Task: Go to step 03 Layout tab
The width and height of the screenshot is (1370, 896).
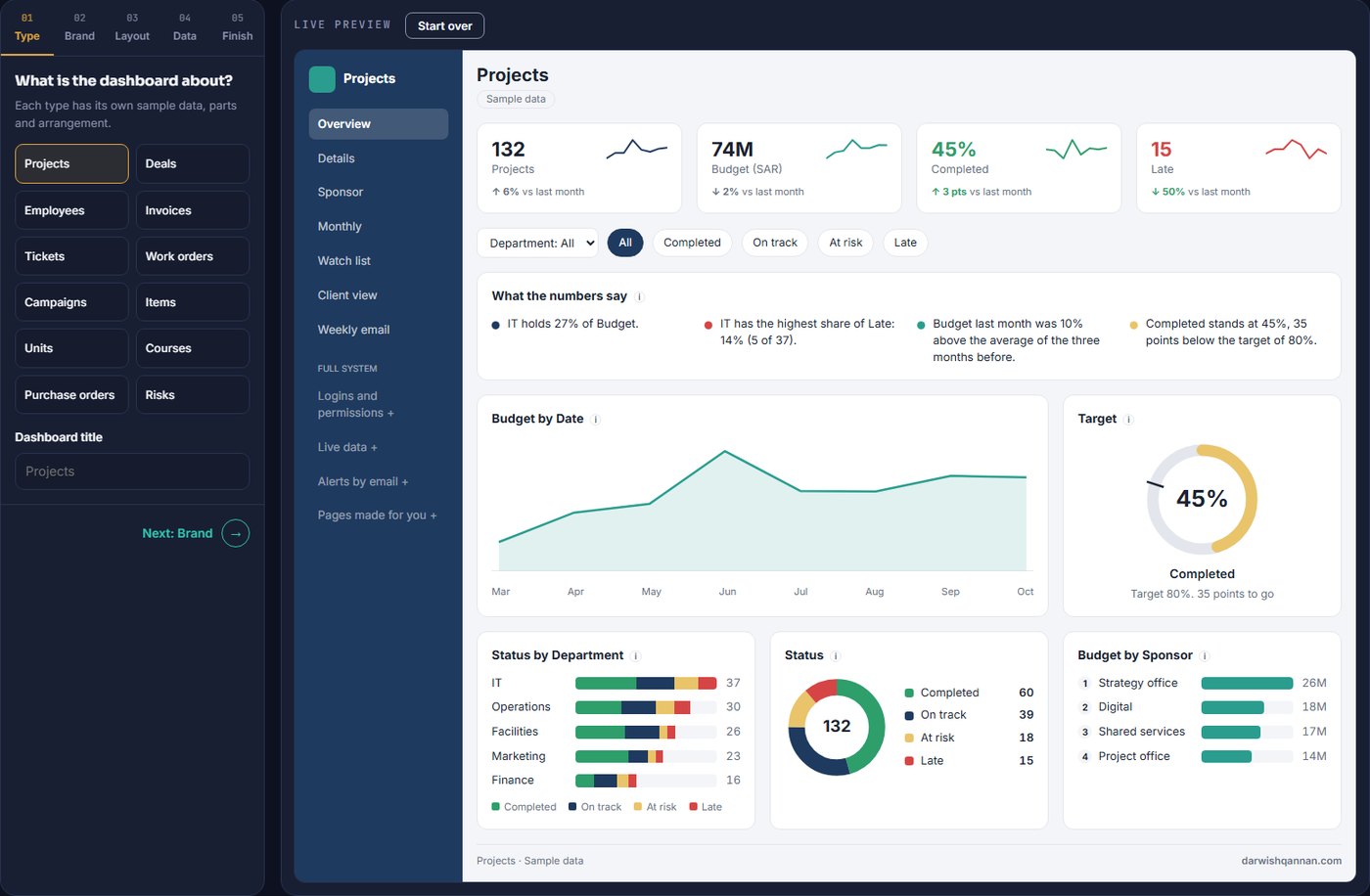Action: (132, 27)
